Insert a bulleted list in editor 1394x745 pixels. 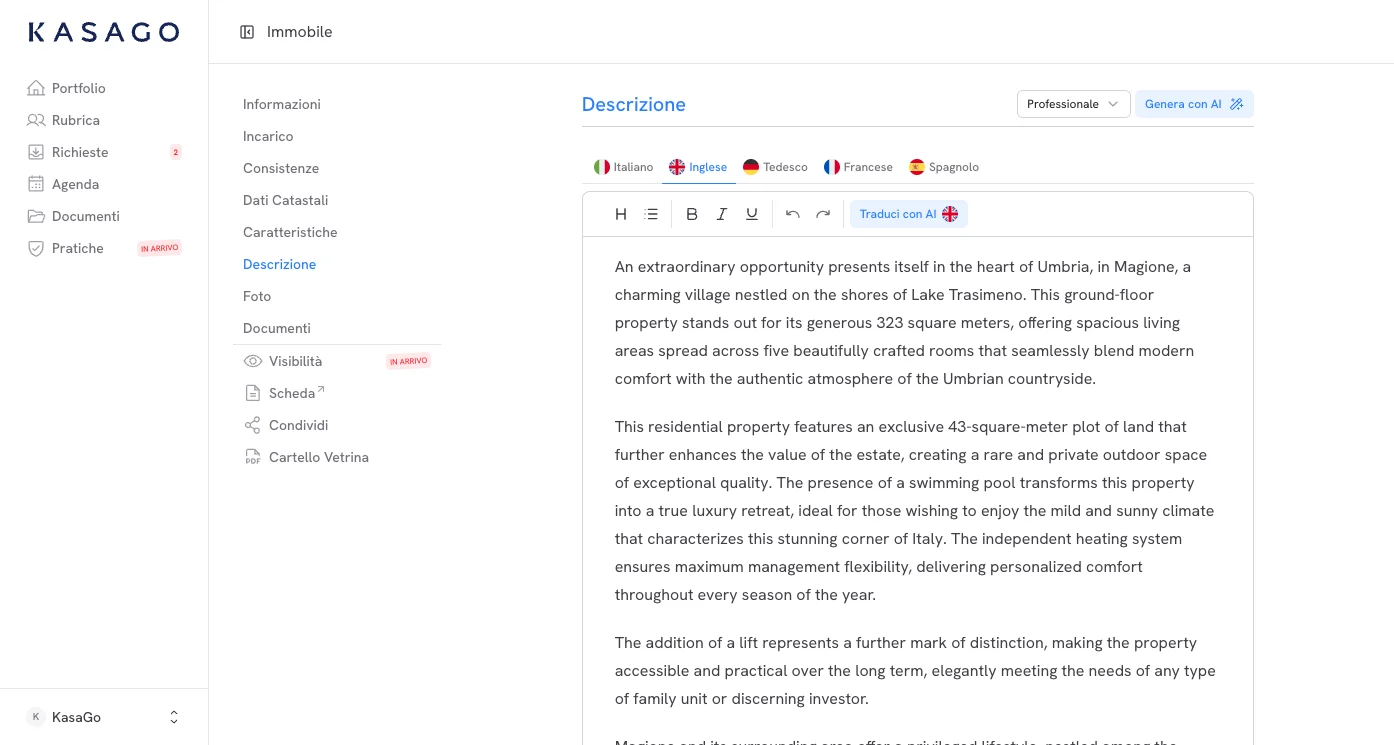point(652,214)
